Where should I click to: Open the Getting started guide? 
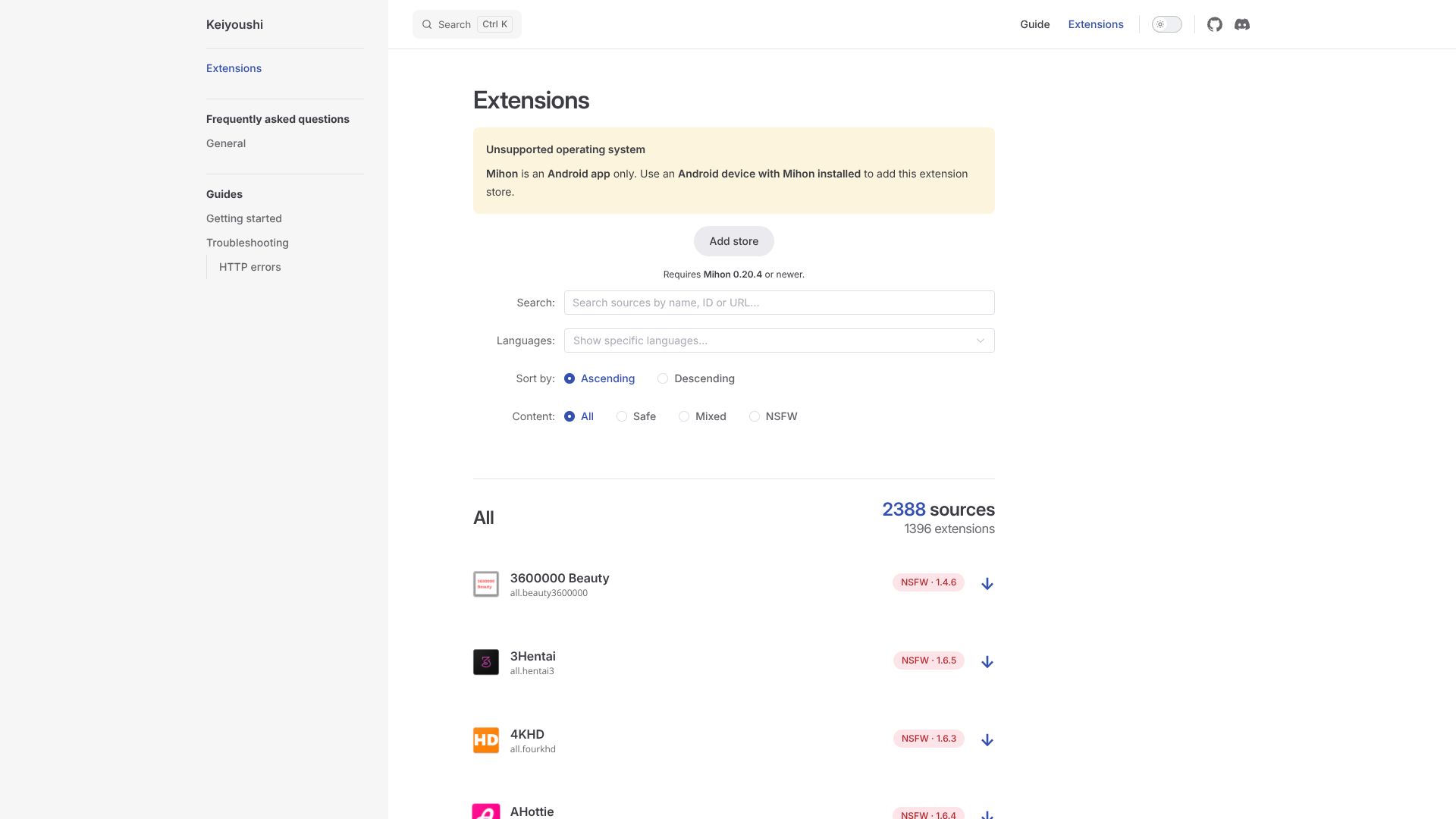click(244, 218)
